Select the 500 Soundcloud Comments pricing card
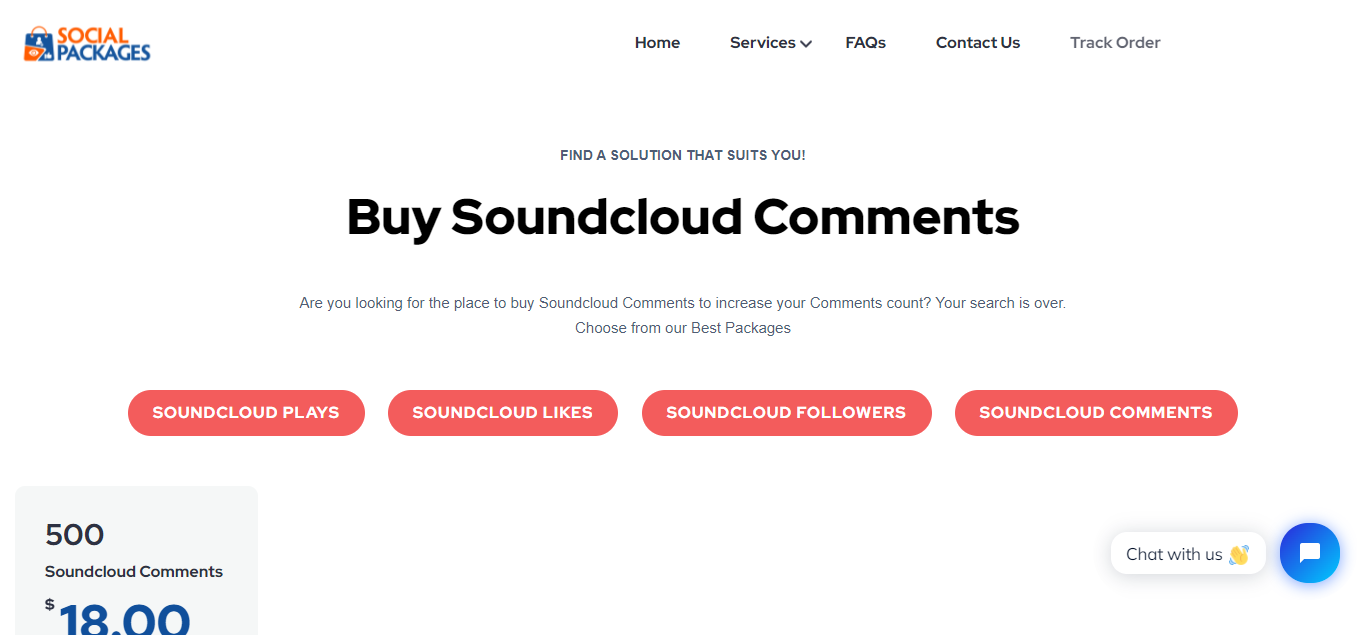Image resolution: width=1366 pixels, height=635 pixels. tap(136, 560)
